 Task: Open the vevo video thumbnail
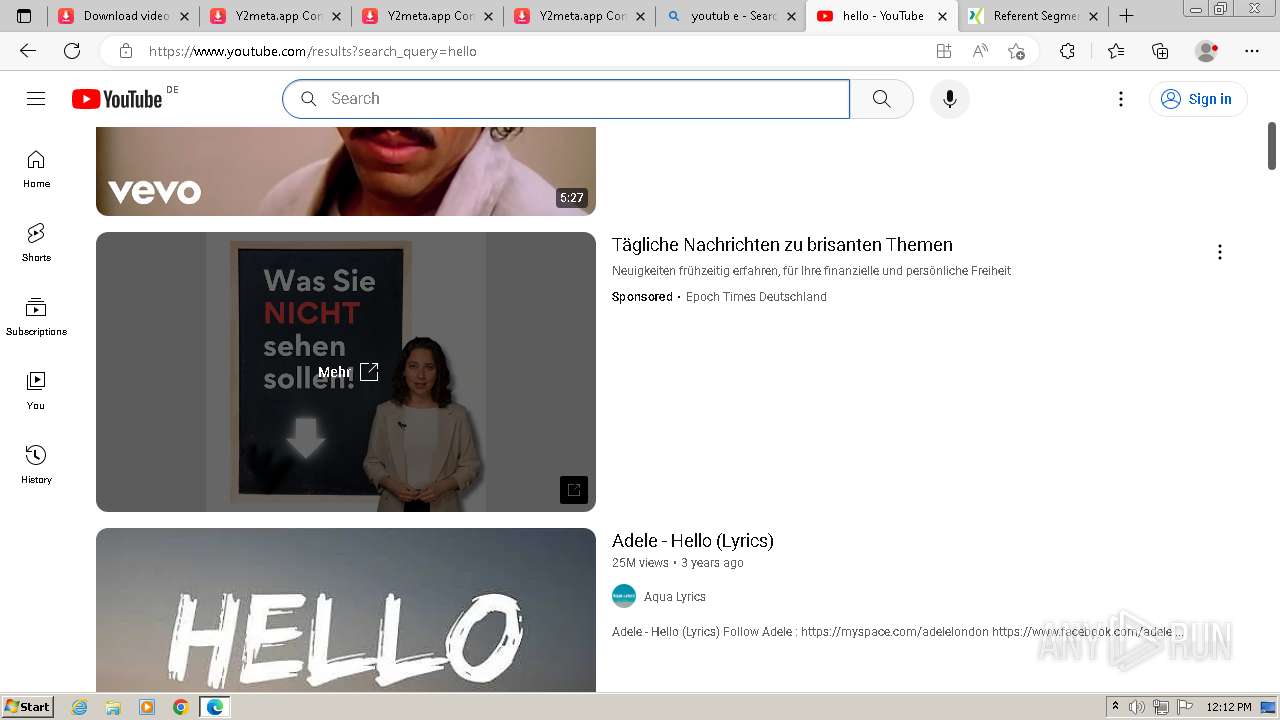[x=346, y=171]
